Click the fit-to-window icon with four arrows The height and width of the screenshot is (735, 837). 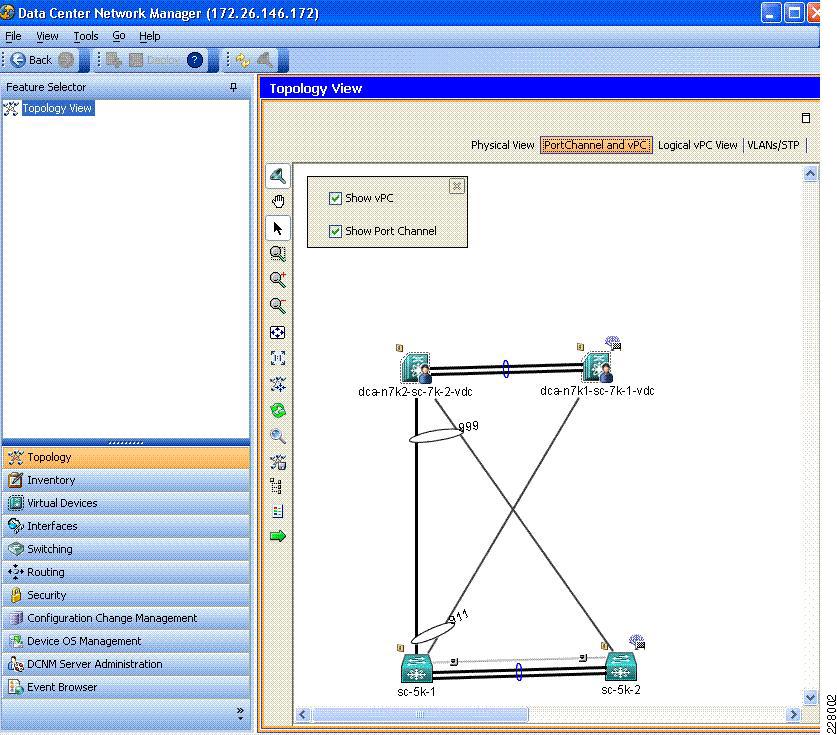click(278, 333)
